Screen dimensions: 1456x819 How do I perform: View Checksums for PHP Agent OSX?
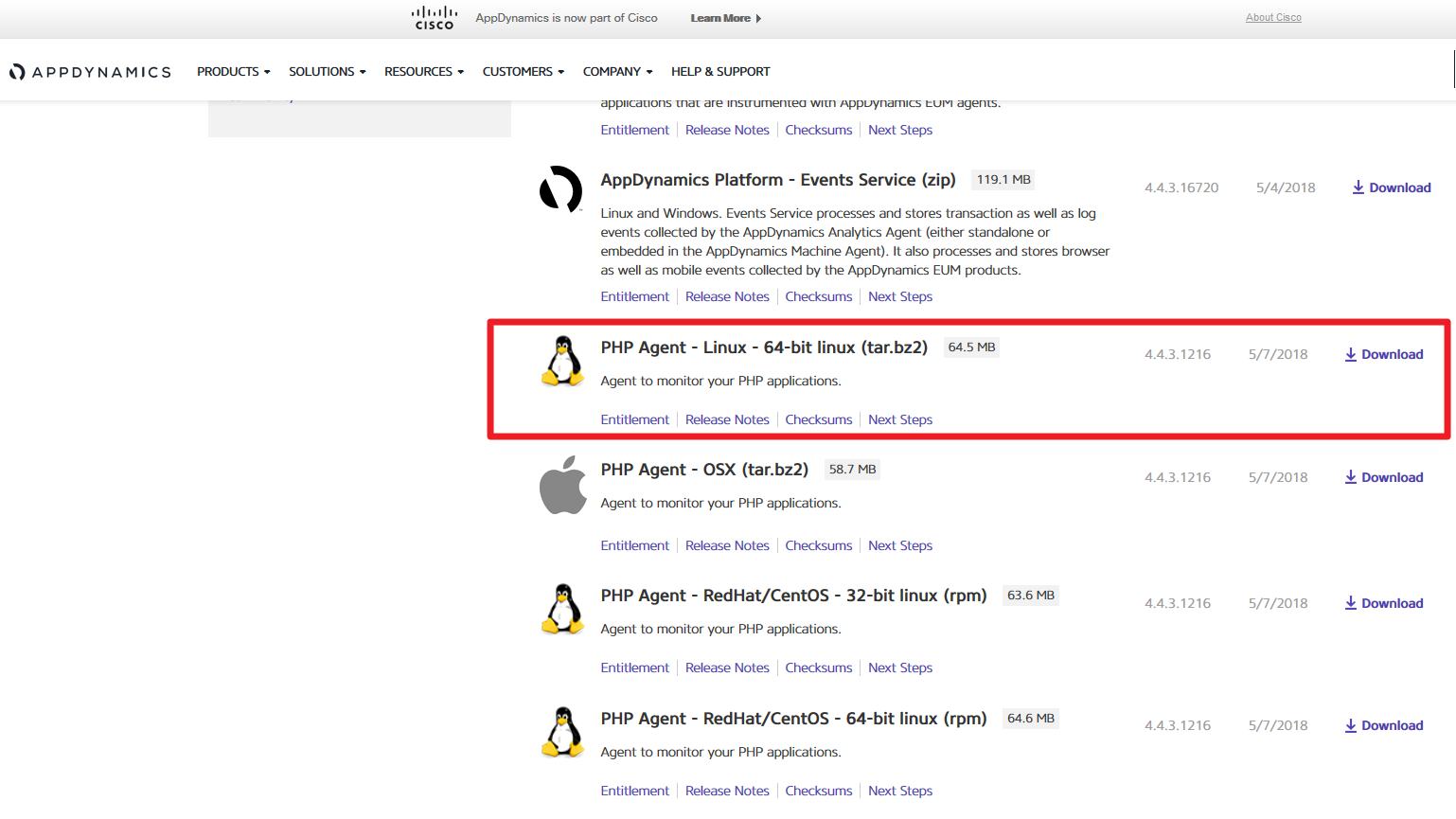[x=819, y=545]
